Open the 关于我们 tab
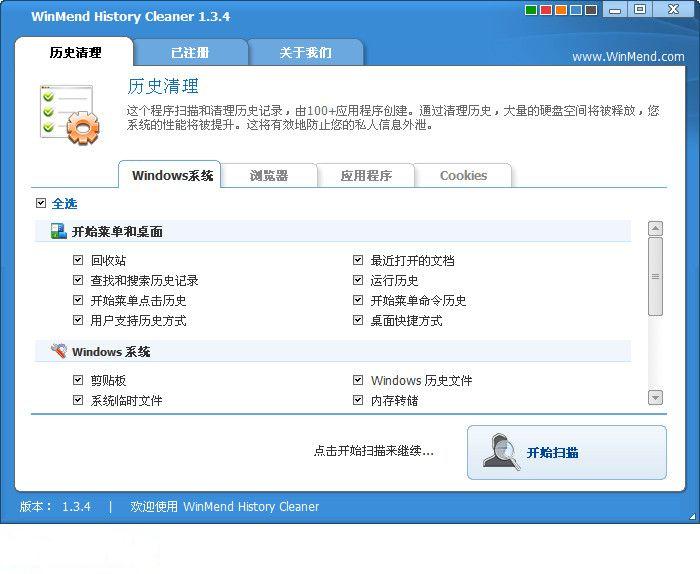 coord(305,53)
